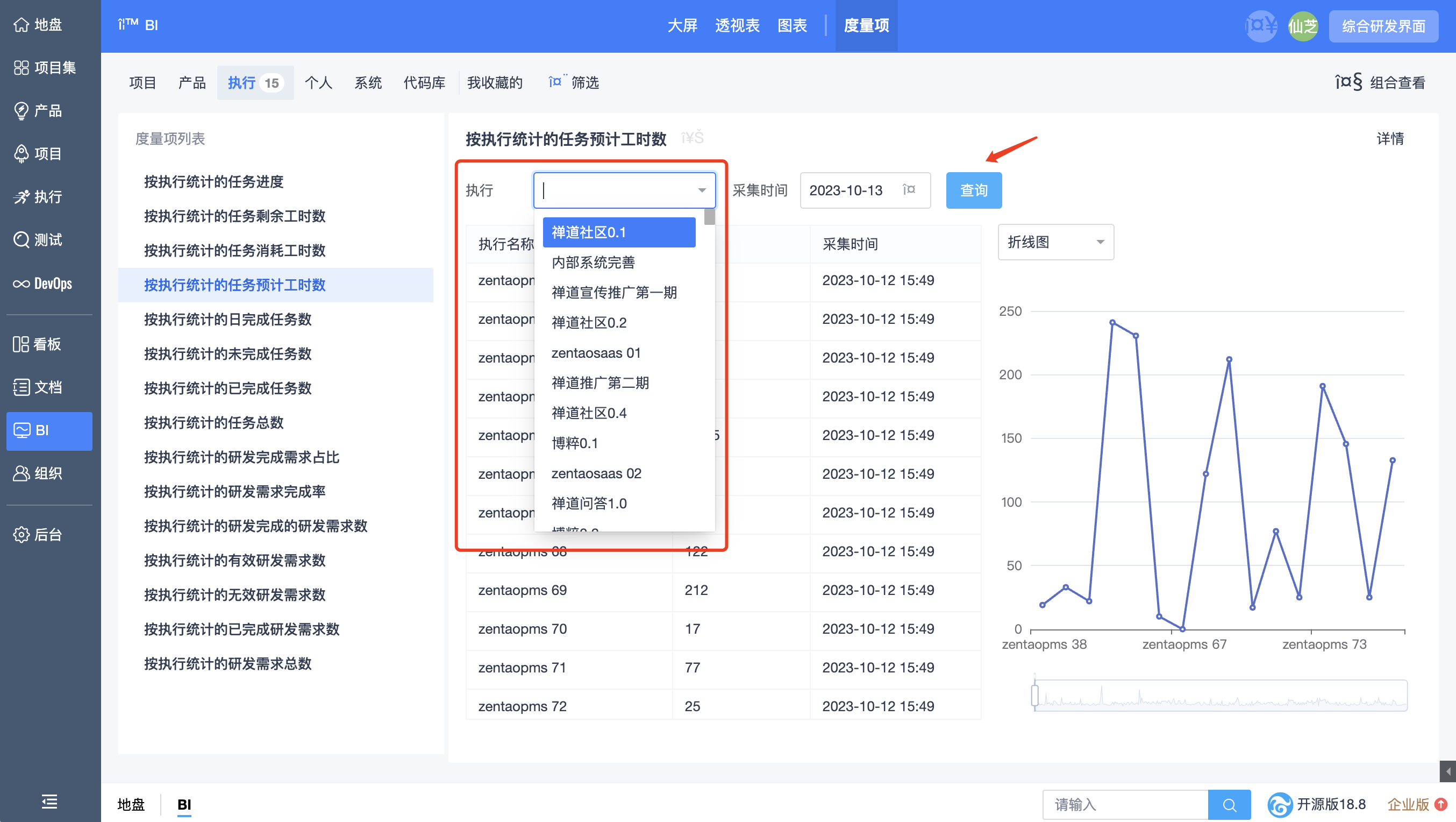Select the 个人 scope tab
The image size is (1456, 822).
click(318, 82)
